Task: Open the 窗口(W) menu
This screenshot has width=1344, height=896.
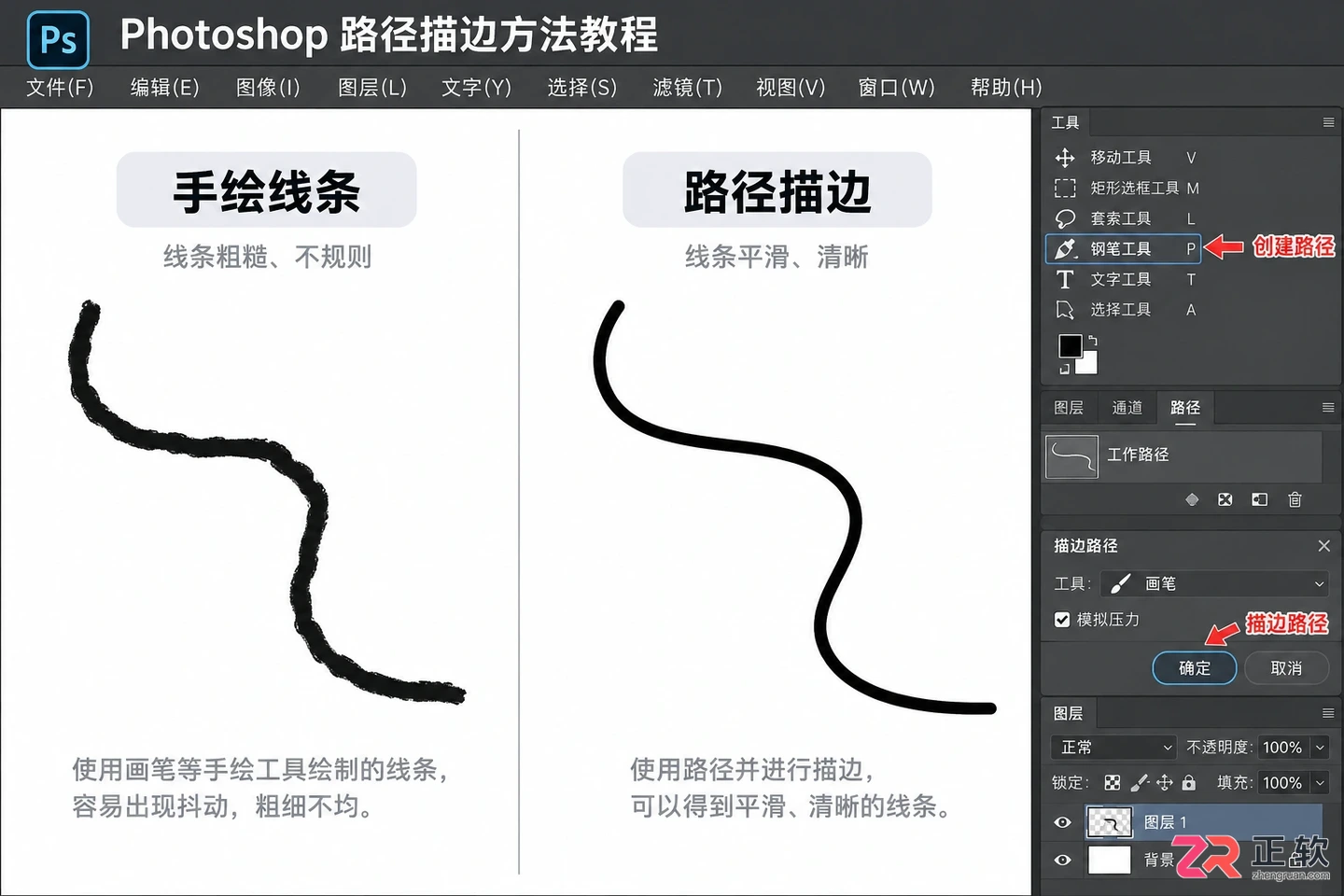Action: coord(896,88)
